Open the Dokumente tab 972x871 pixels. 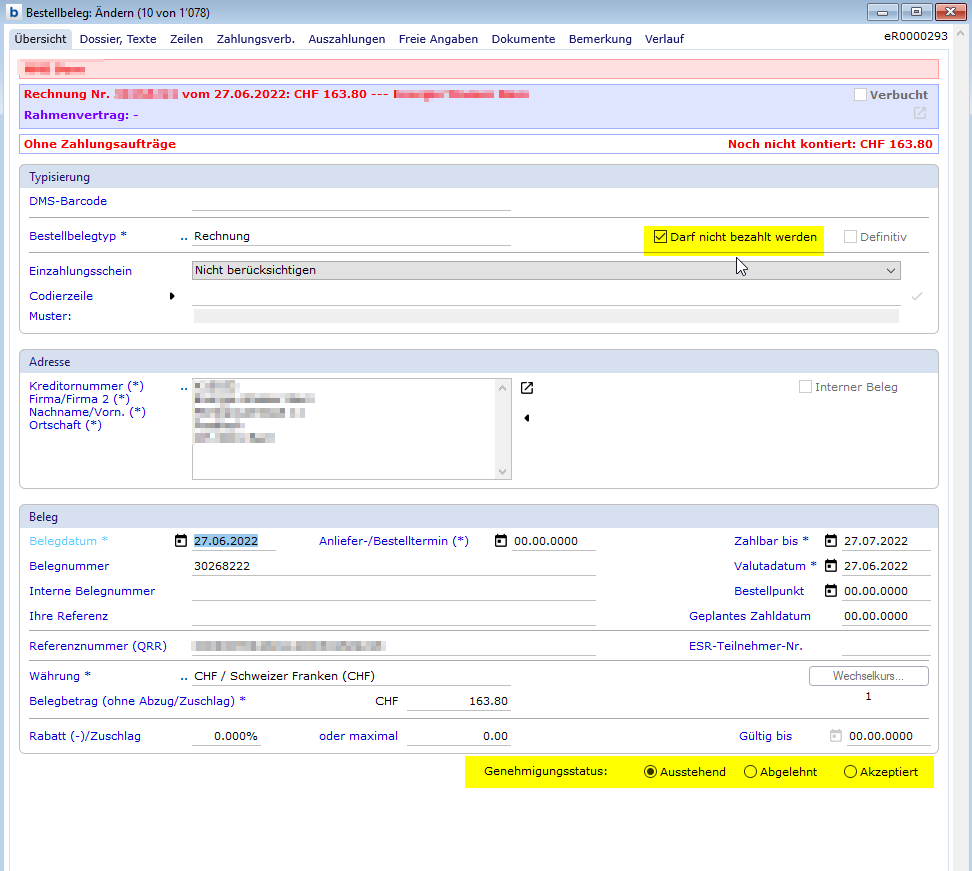pos(523,39)
